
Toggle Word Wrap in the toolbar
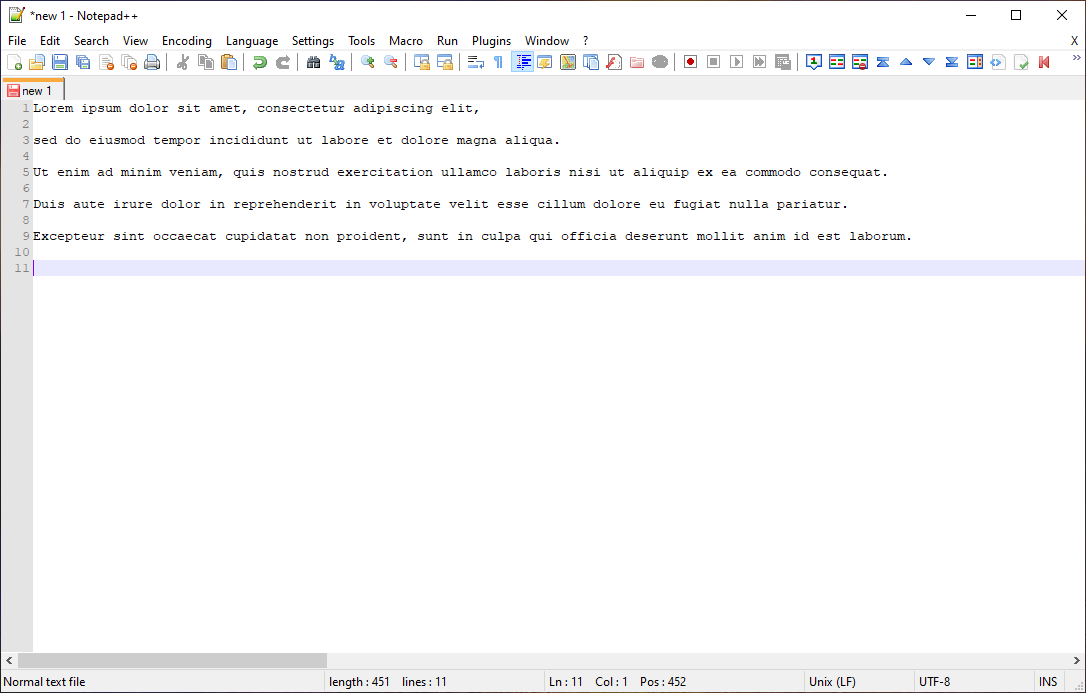click(x=476, y=62)
